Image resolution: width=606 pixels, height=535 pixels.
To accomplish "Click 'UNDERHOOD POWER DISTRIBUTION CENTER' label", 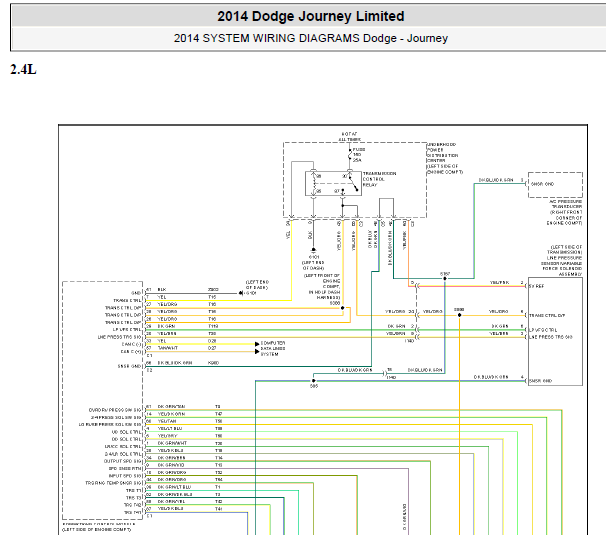I will (444, 158).
